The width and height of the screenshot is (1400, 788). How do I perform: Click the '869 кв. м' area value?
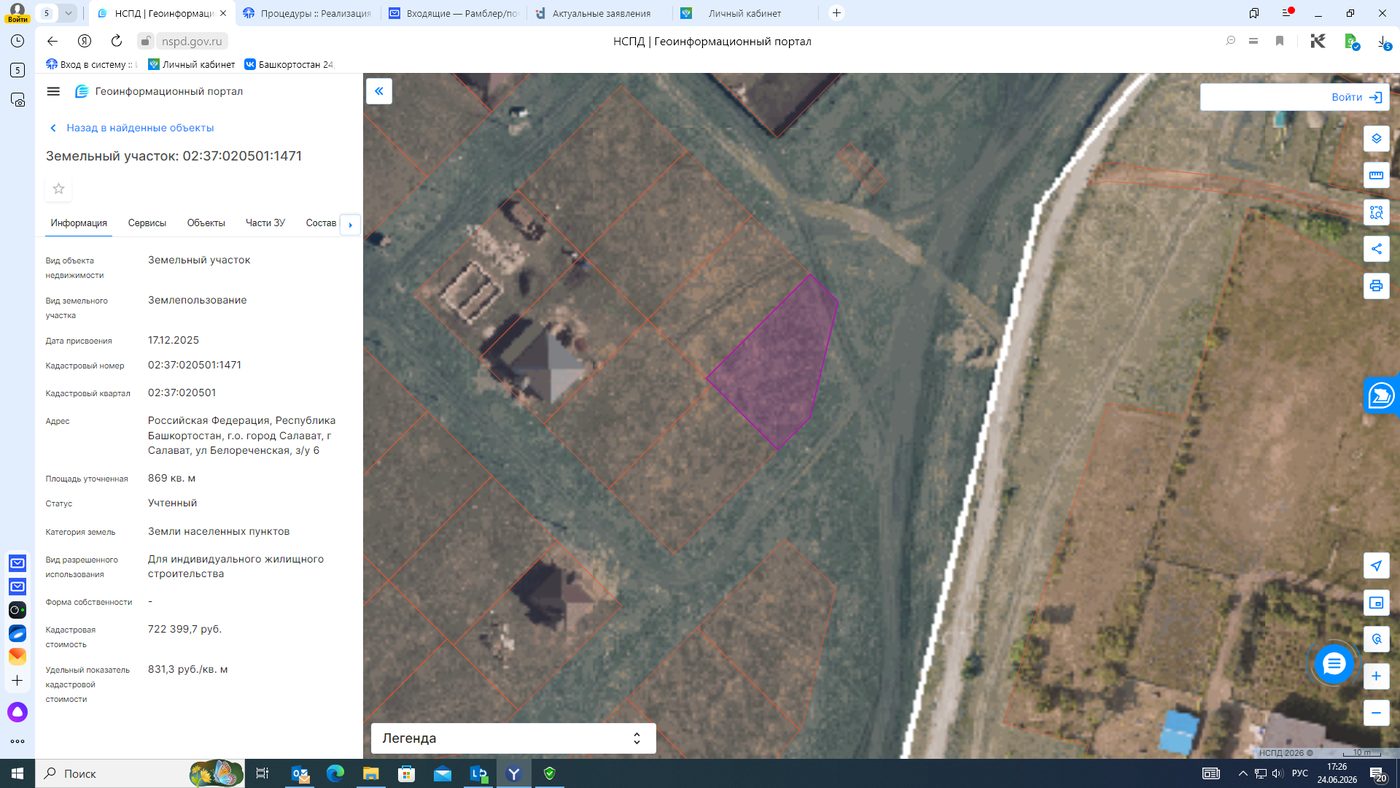(172, 478)
